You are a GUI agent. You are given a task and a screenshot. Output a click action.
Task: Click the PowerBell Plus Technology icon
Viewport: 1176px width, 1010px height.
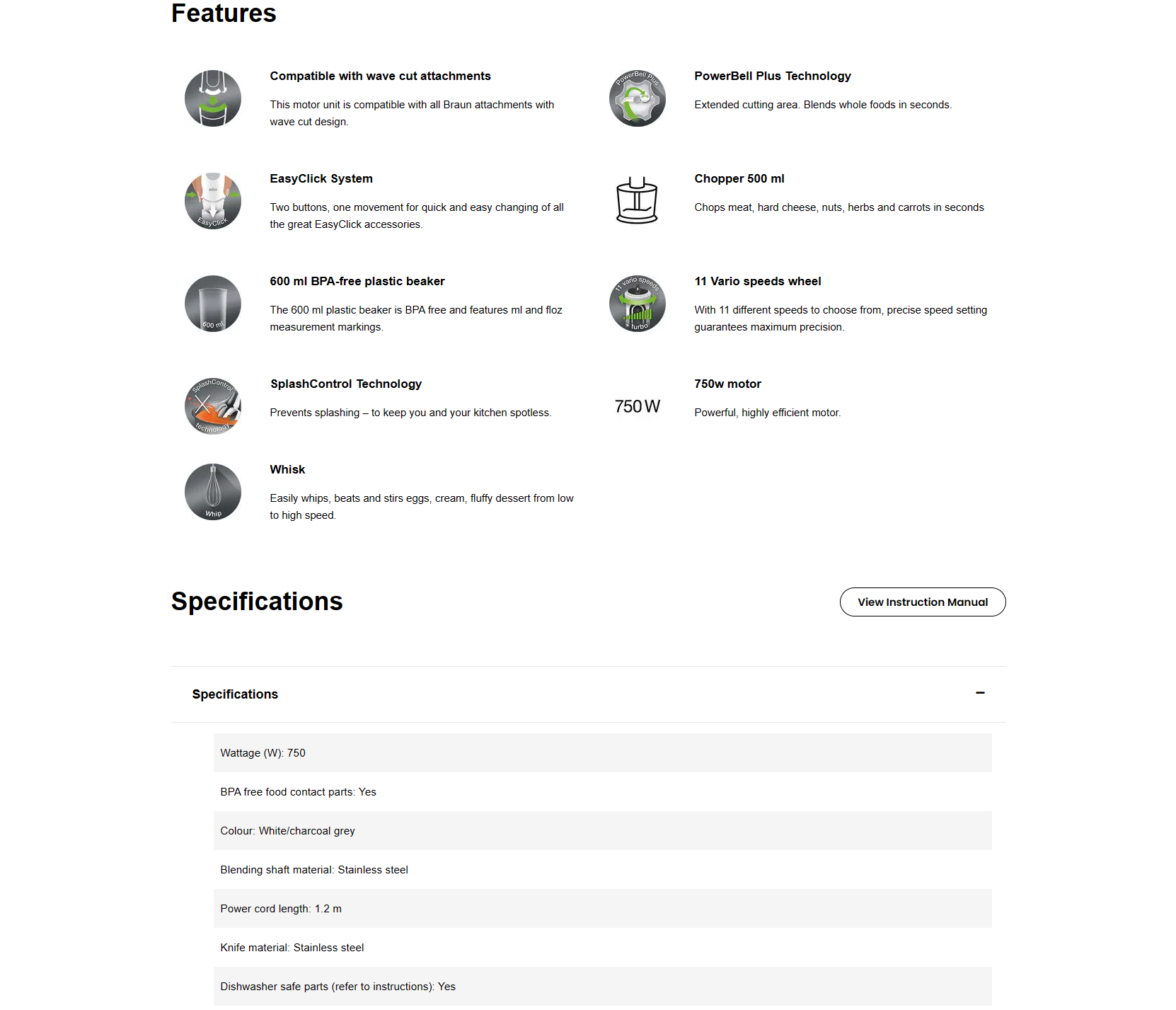(638, 98)
